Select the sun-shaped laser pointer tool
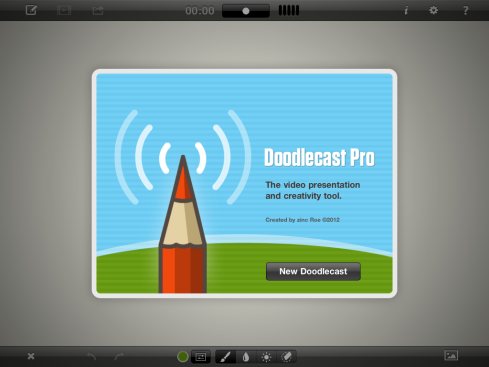The height and width of the screenshot is (367, 489). pyautogui.click(x=266, y=357)
